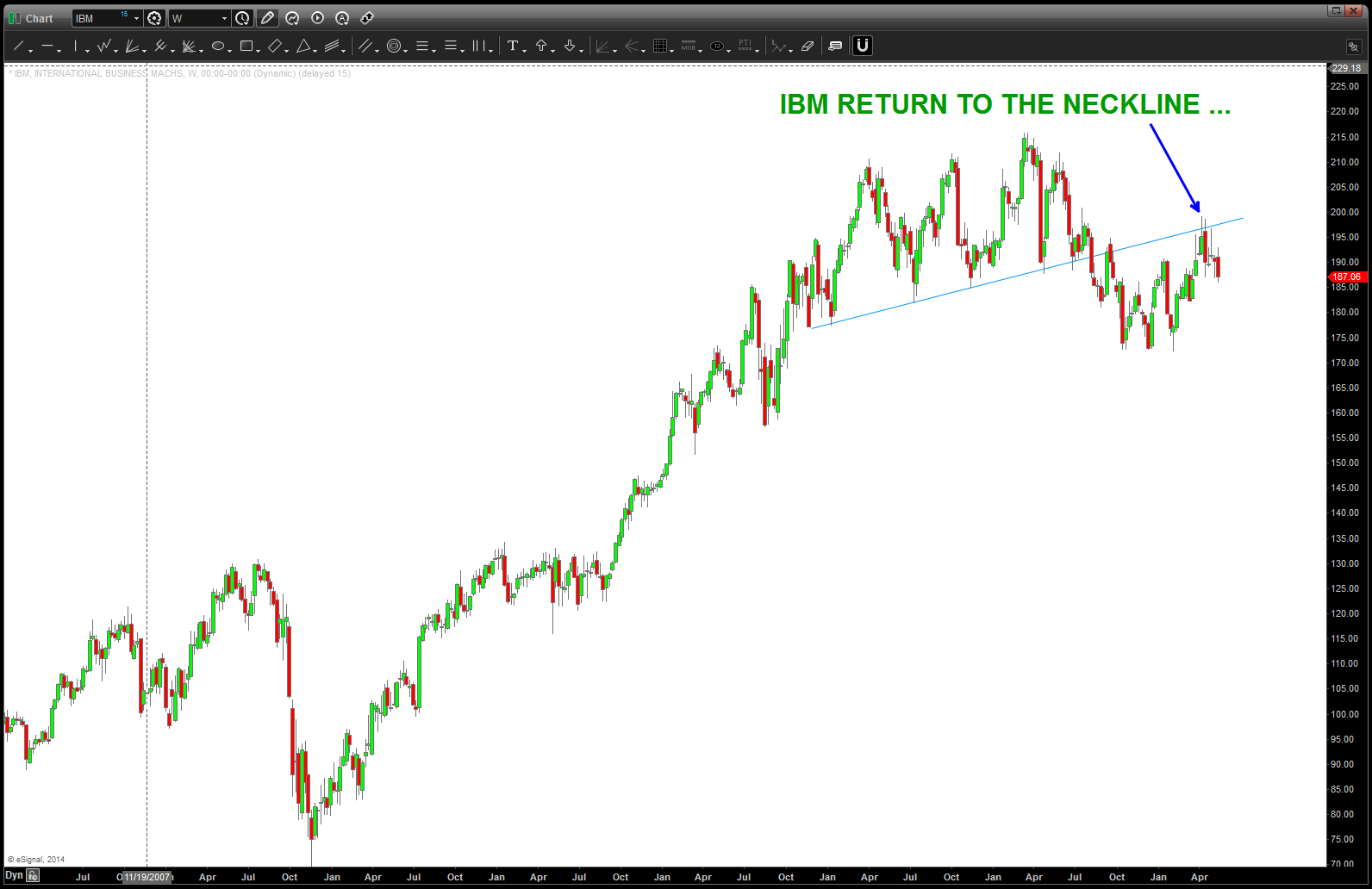Toggle the time lock next to Dyn
The height and width of the screenshot is (889, 1372).
click(33, 876)
